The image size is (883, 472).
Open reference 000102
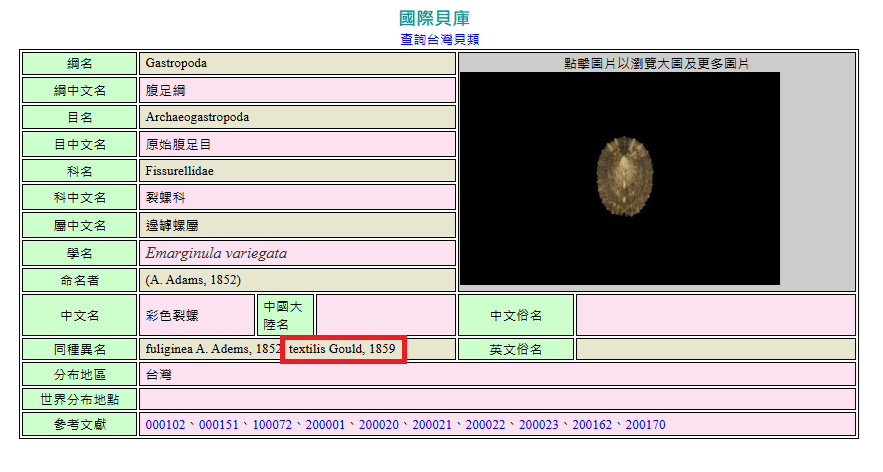tap(165, 425)
